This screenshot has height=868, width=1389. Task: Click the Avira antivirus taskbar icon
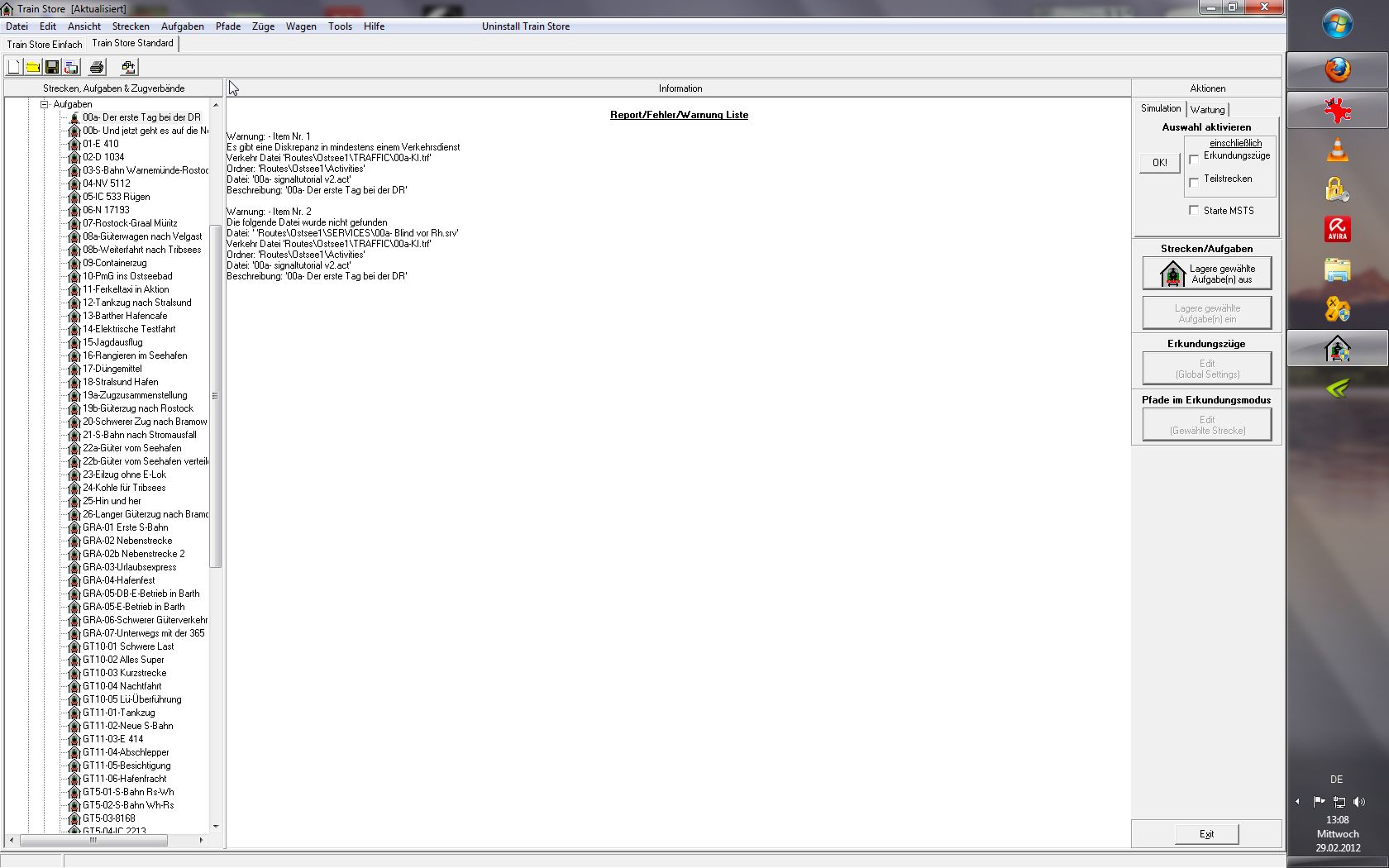[x=1337, y=229]
